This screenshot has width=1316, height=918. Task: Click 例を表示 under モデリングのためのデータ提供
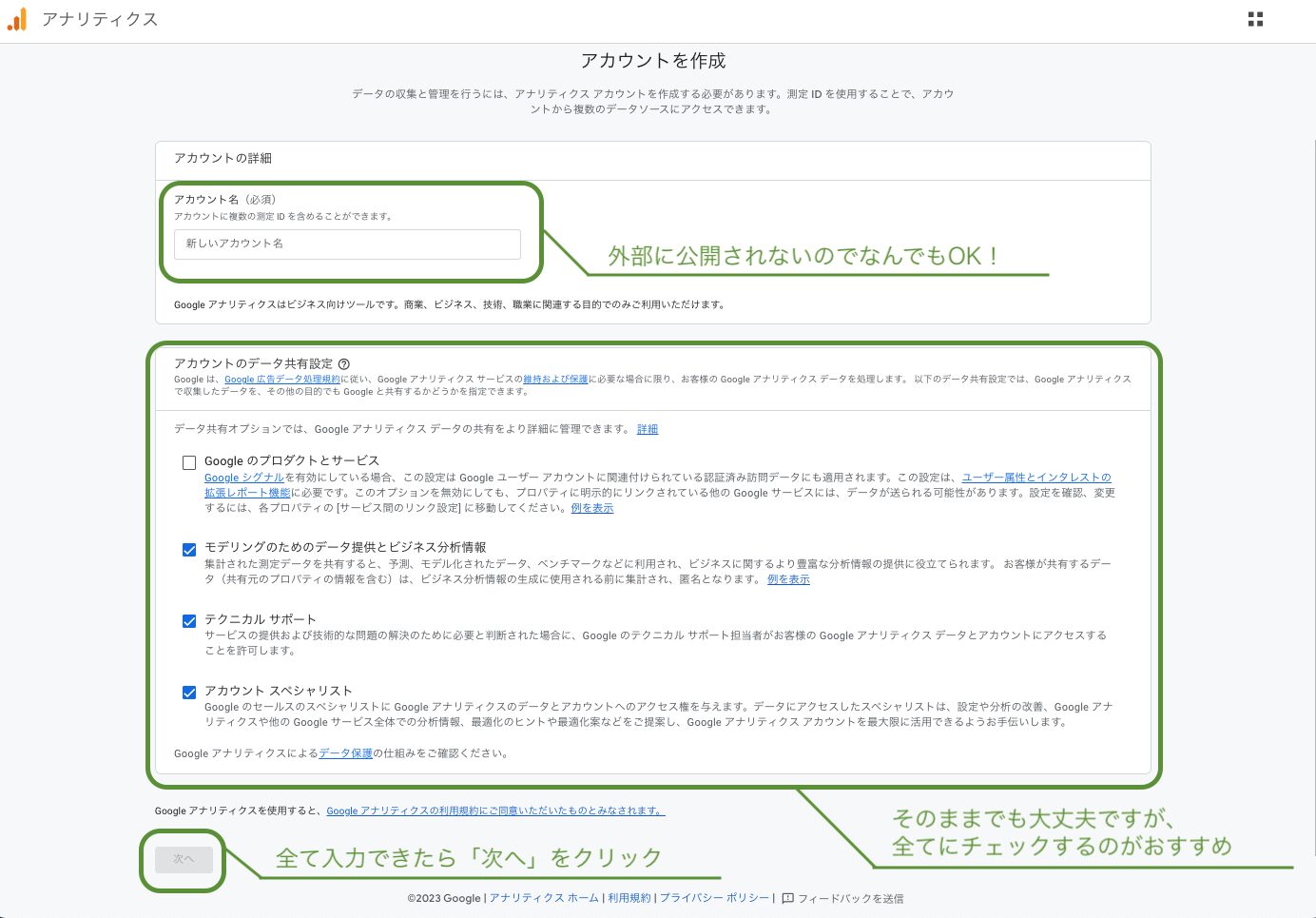coord(788,579)
